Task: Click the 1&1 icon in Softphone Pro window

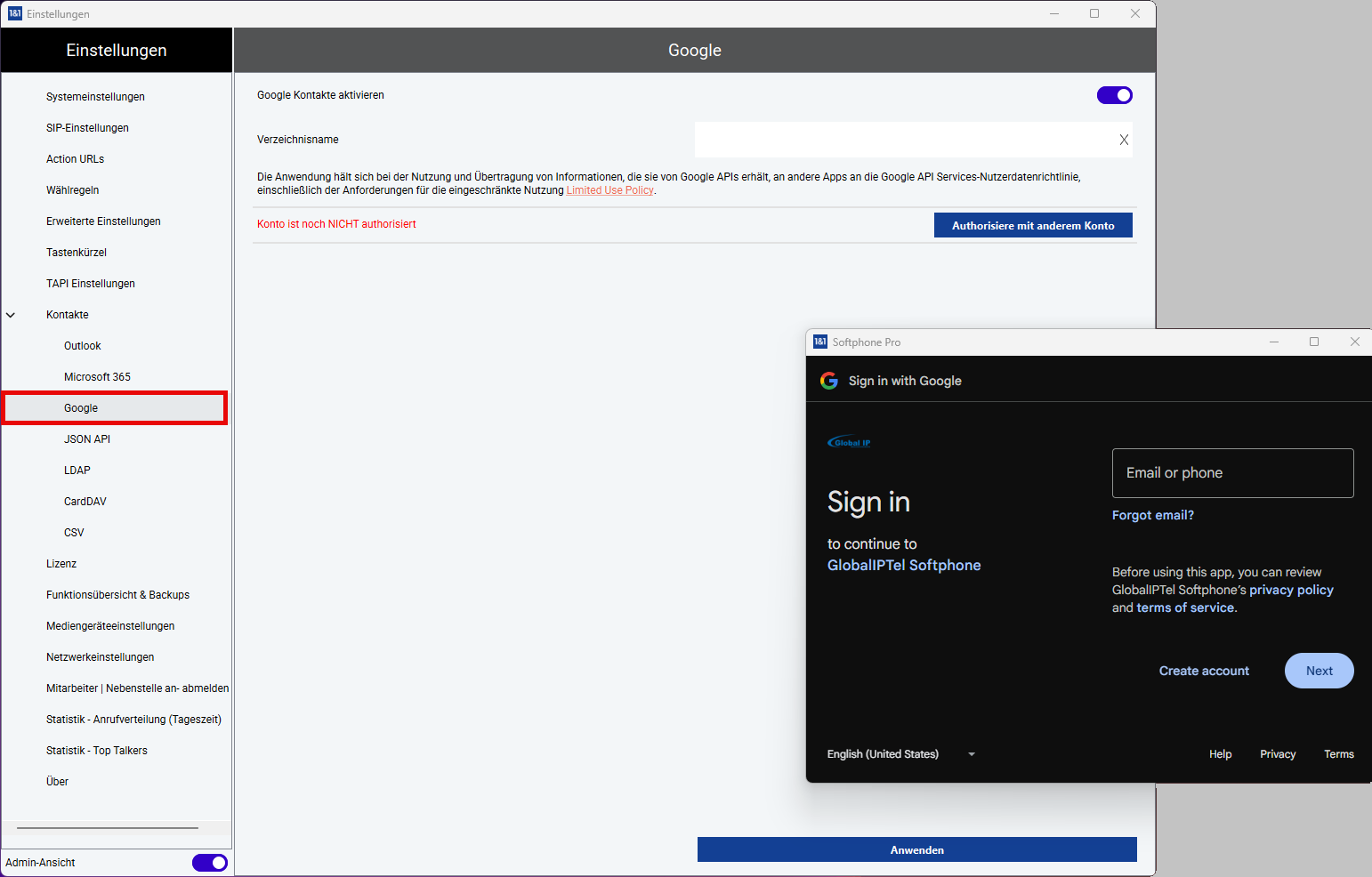Action: click(x=820, y=342)
